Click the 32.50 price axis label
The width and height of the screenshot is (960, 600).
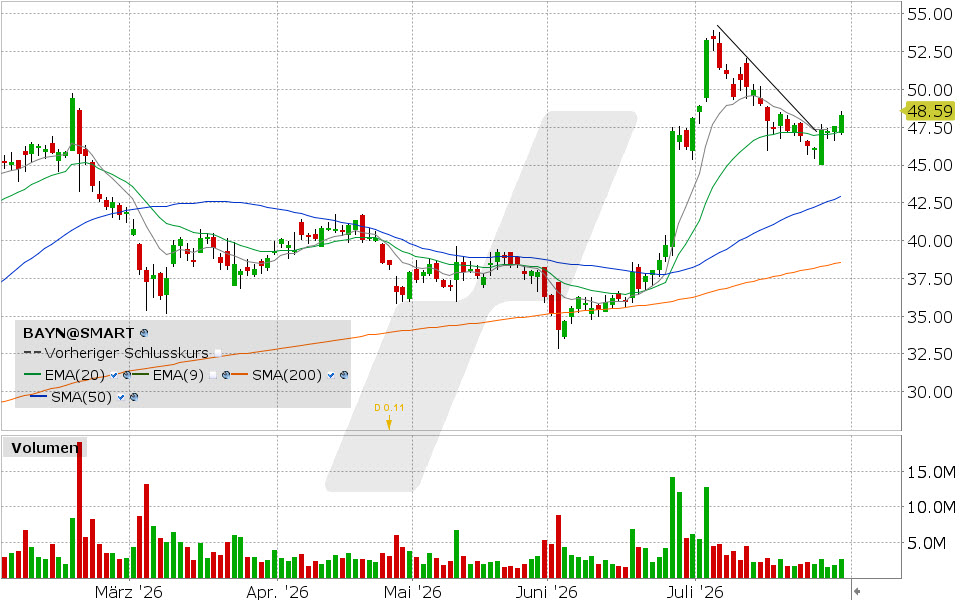pos(930,354)
